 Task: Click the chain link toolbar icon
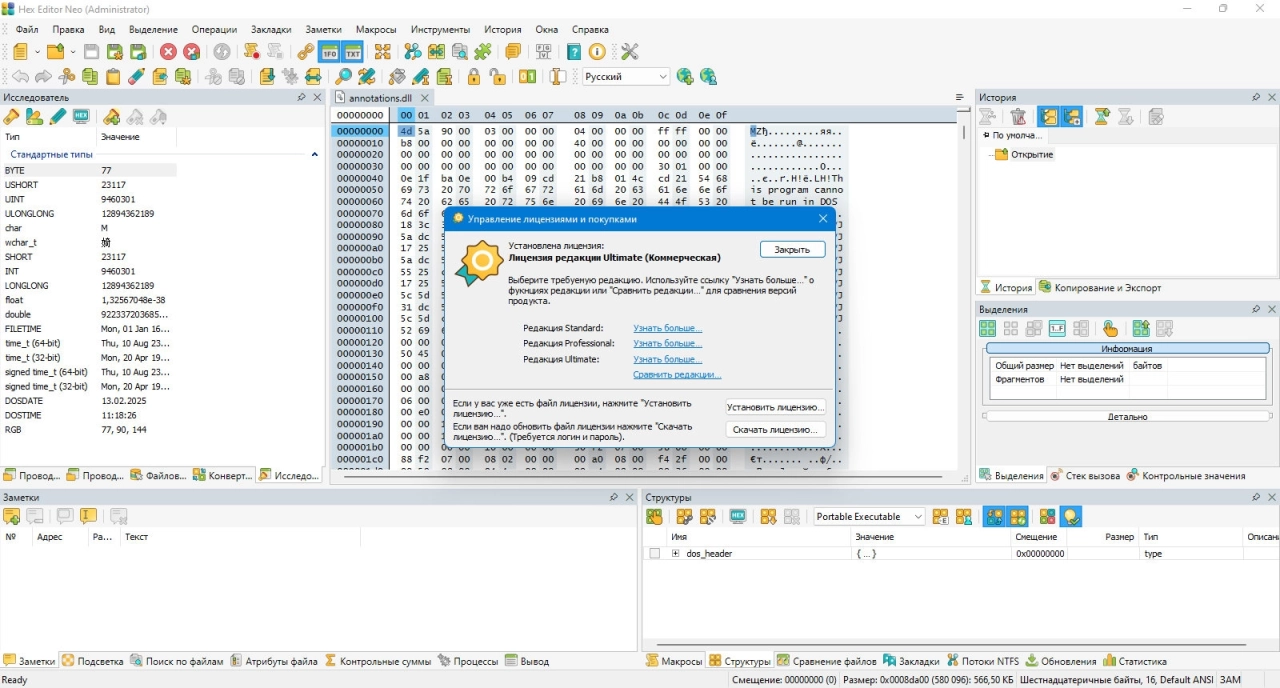[306, 52]
